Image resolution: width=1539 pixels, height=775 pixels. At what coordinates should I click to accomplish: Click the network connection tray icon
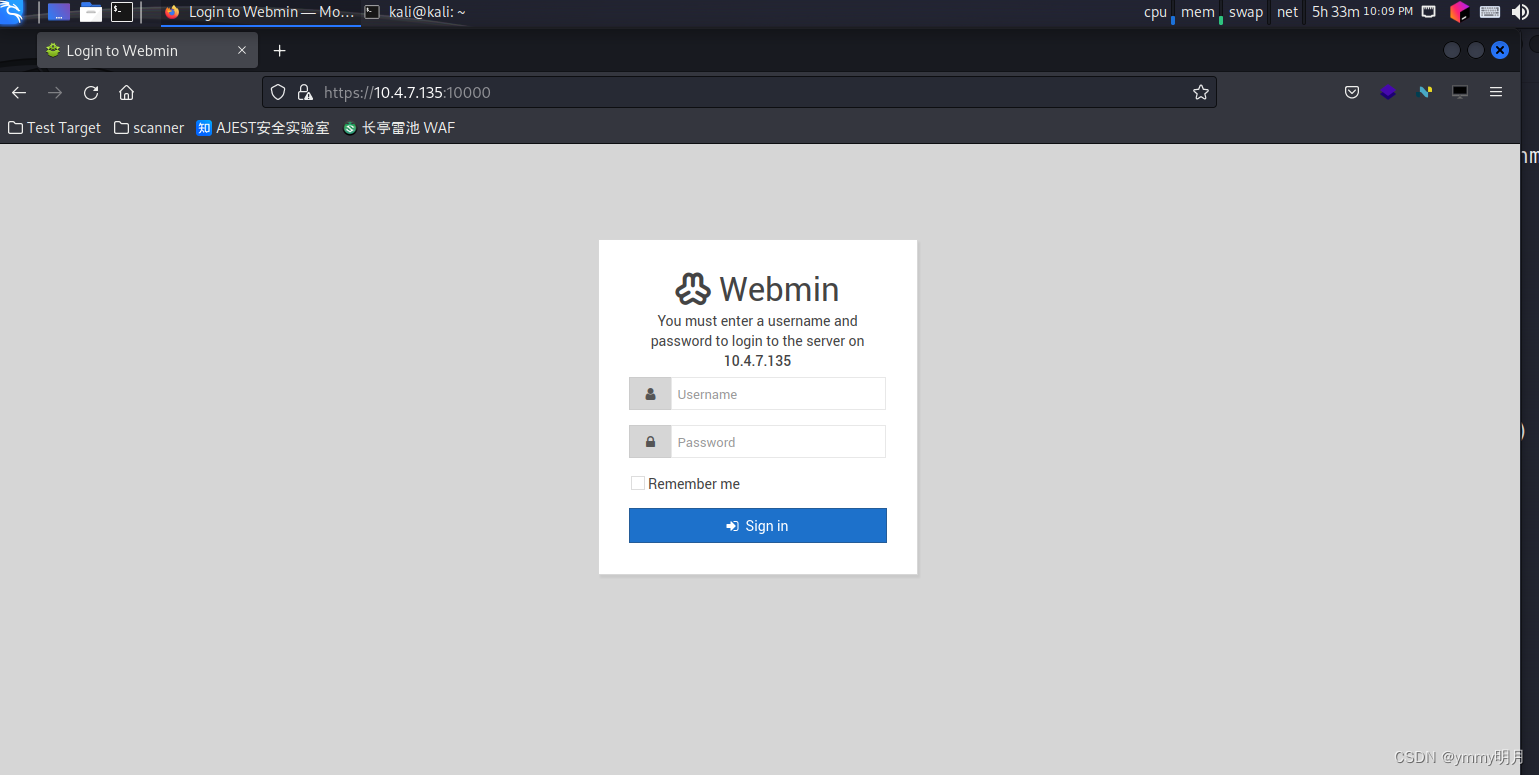1429,12
